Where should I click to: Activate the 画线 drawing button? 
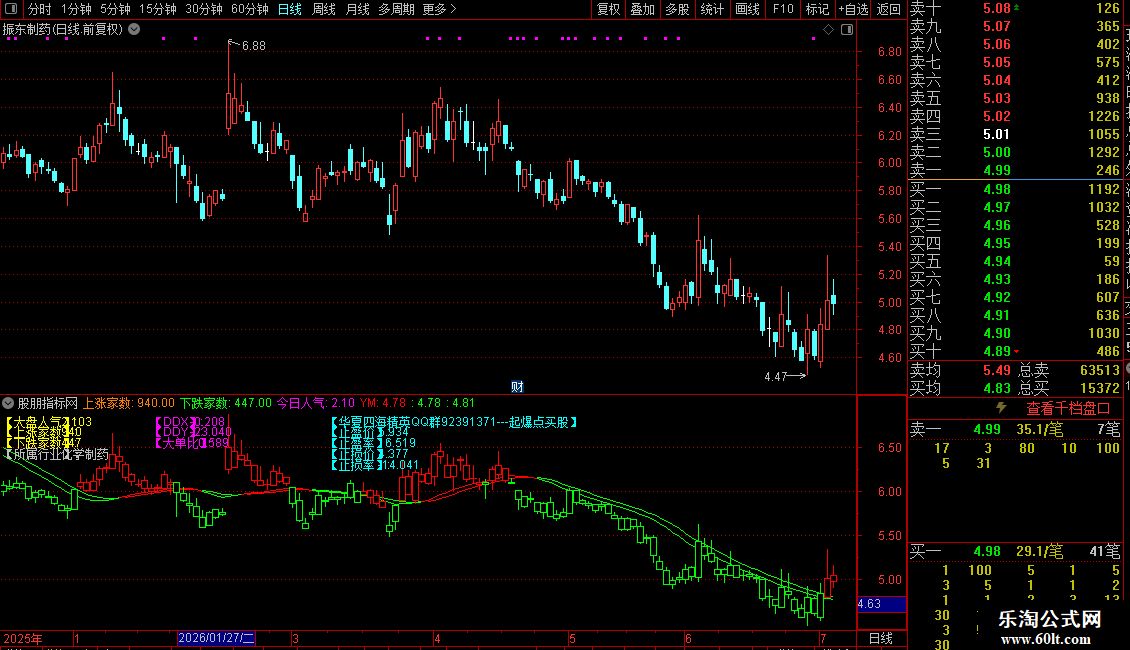747,9
